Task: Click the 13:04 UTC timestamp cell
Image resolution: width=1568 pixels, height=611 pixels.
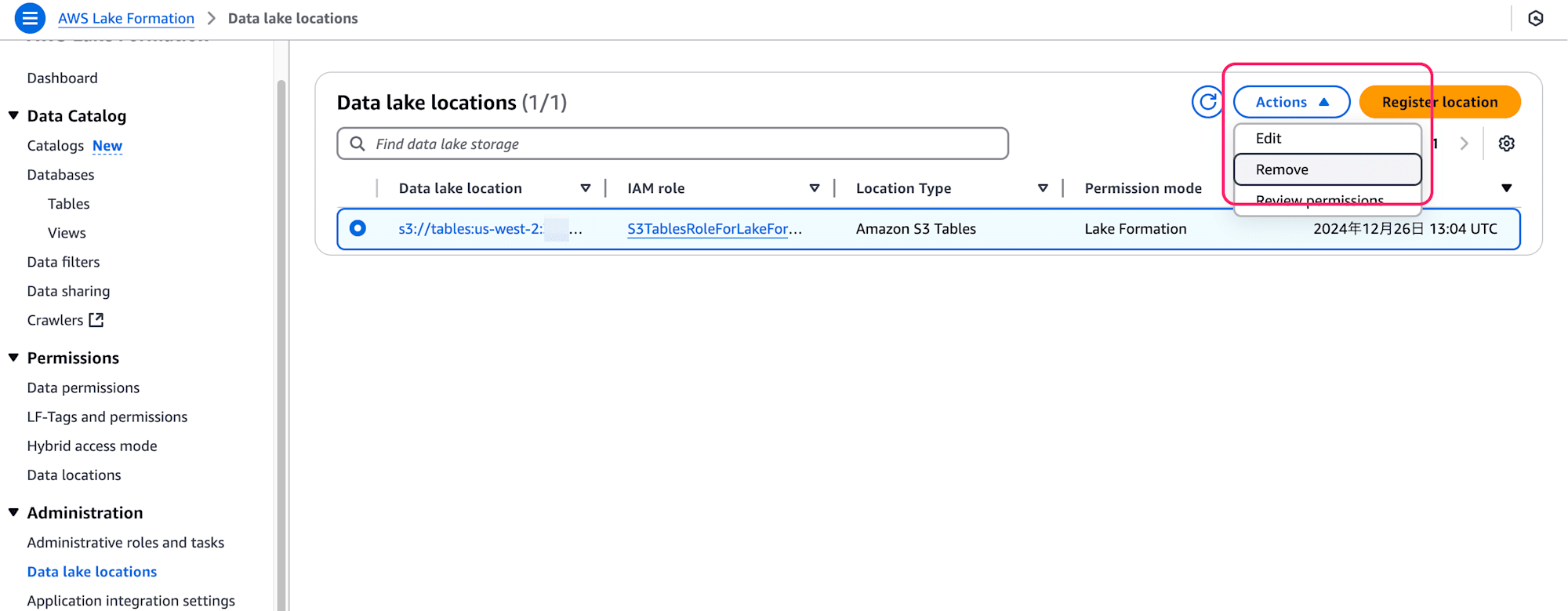Action: pyautogui.click(x=1405, y=228)
